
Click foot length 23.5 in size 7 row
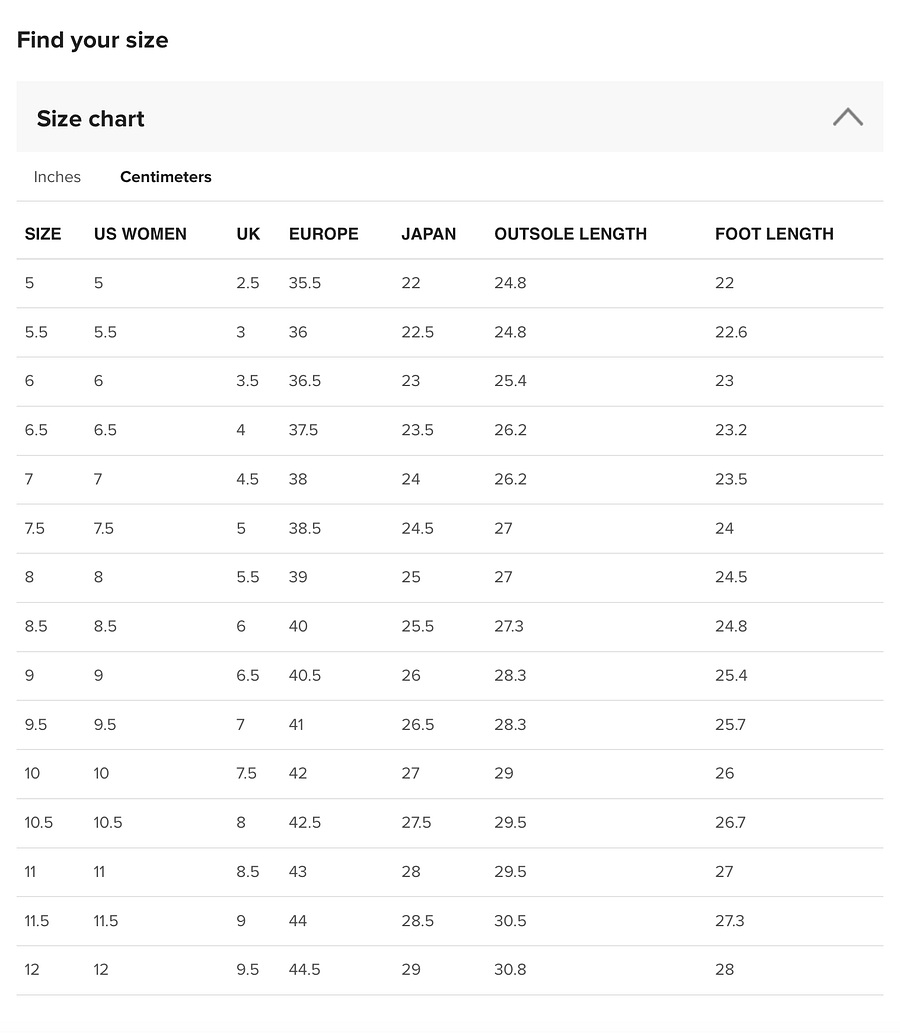(x=731, y=479)
